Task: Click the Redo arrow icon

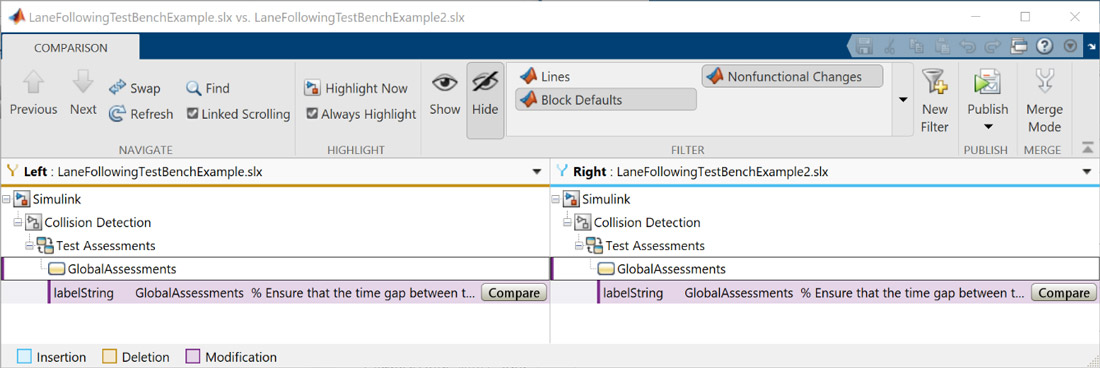Action: click(x=993, y=46)
